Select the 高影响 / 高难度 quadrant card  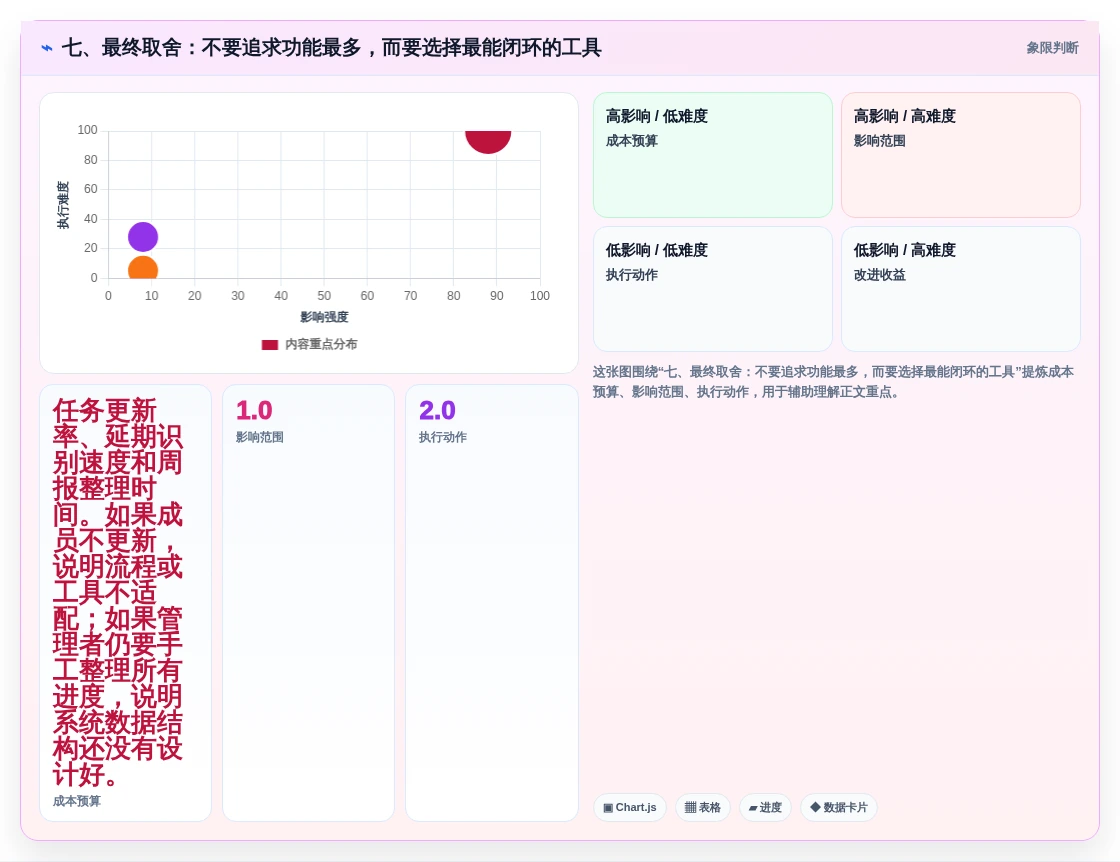(x=961, y=155)
